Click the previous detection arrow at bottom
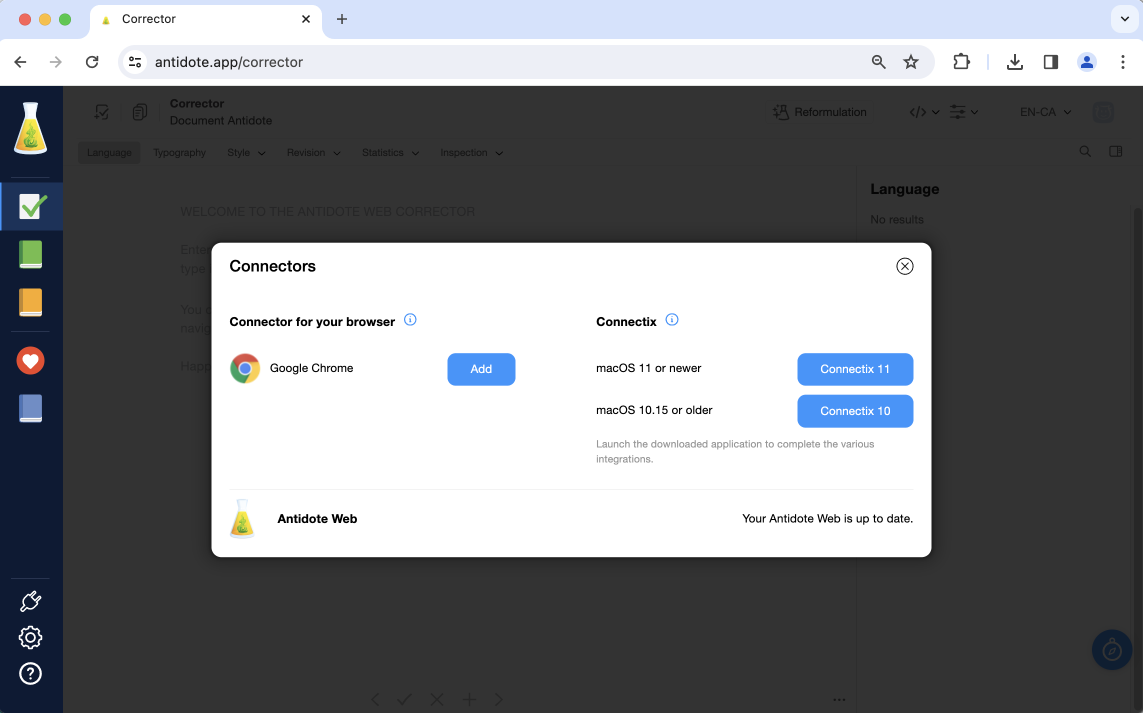This screenshot has width=1143, height=713. click(x=375, y=699)
